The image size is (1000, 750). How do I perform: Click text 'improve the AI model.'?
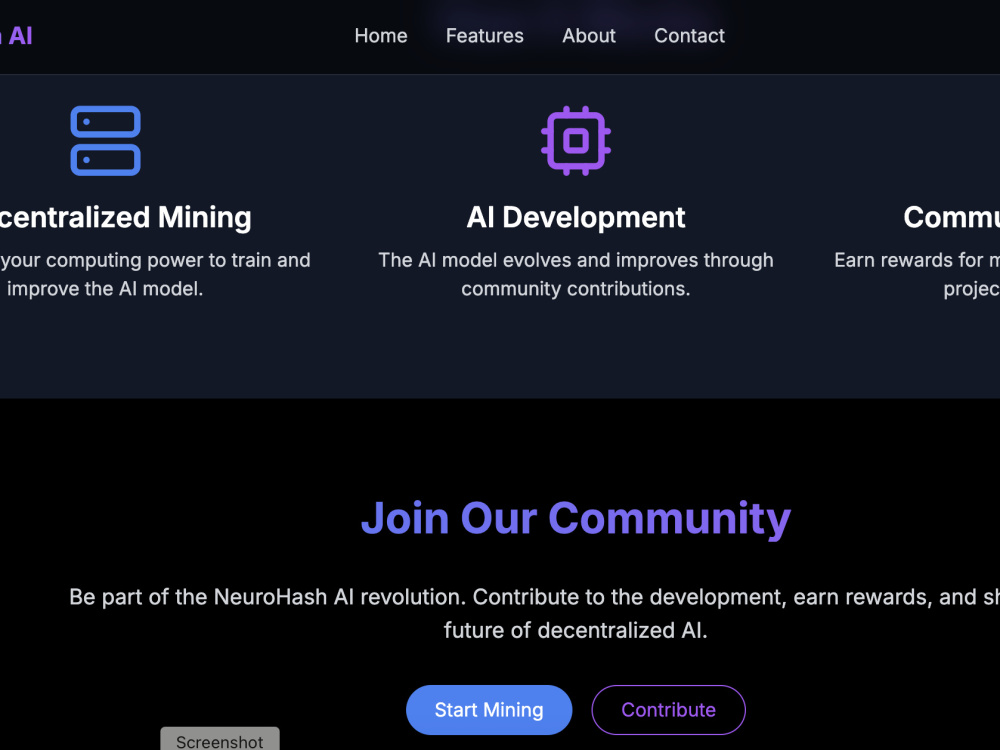point(105,289)
